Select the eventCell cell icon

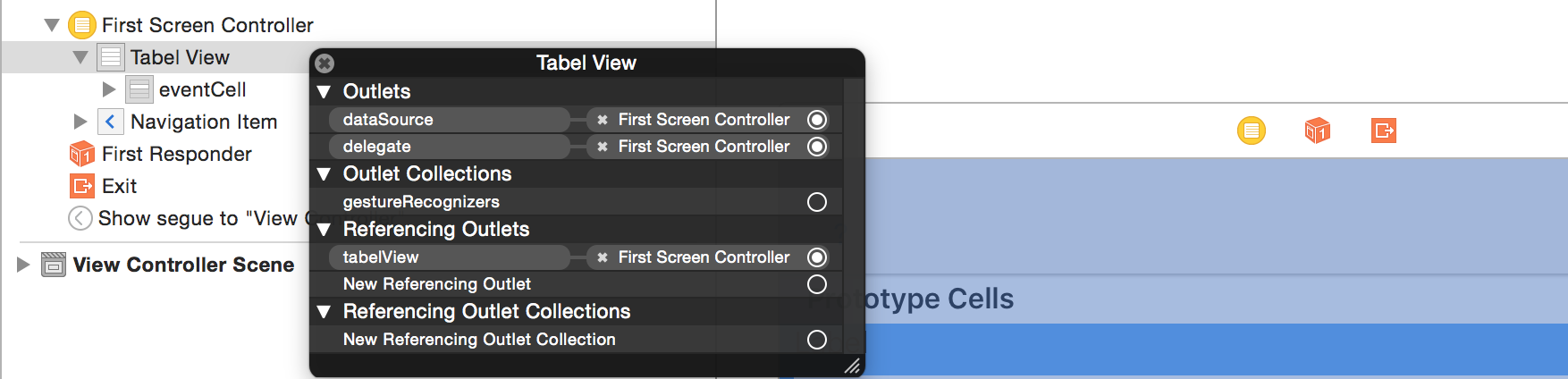[x=139, y=89]
